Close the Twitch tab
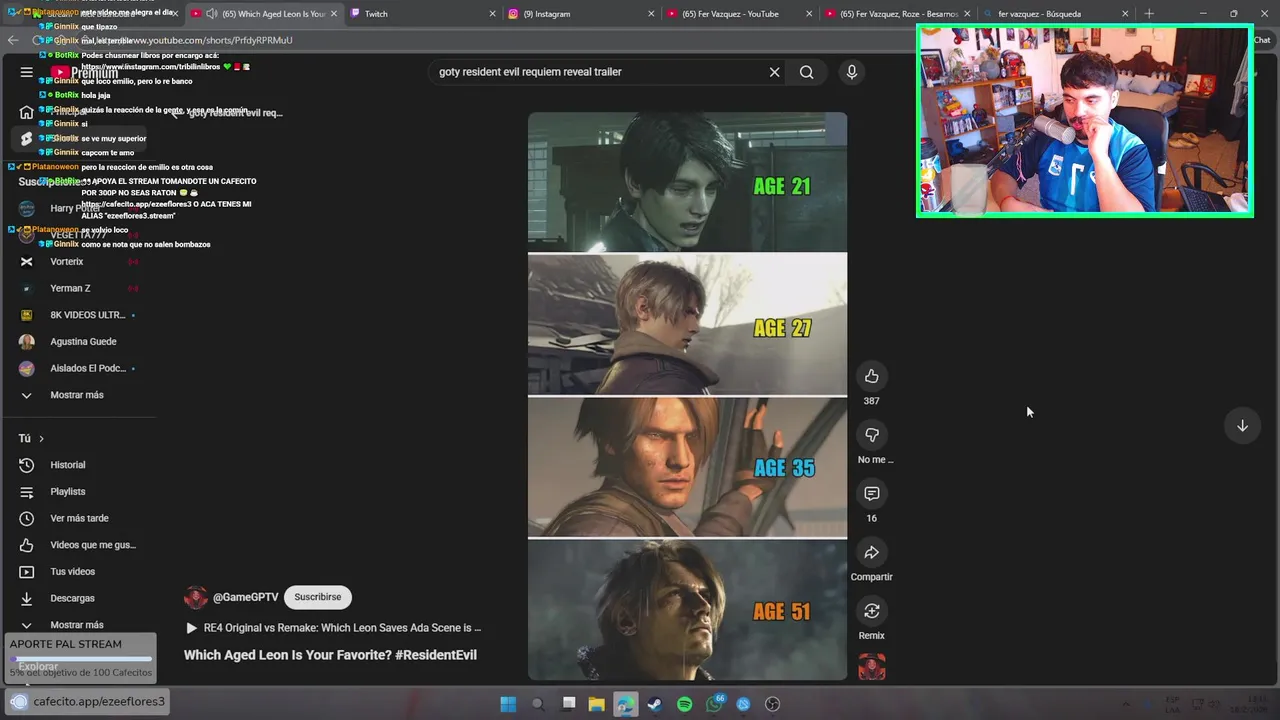Viewport: 1280px width, 720px height. point(492,14)
